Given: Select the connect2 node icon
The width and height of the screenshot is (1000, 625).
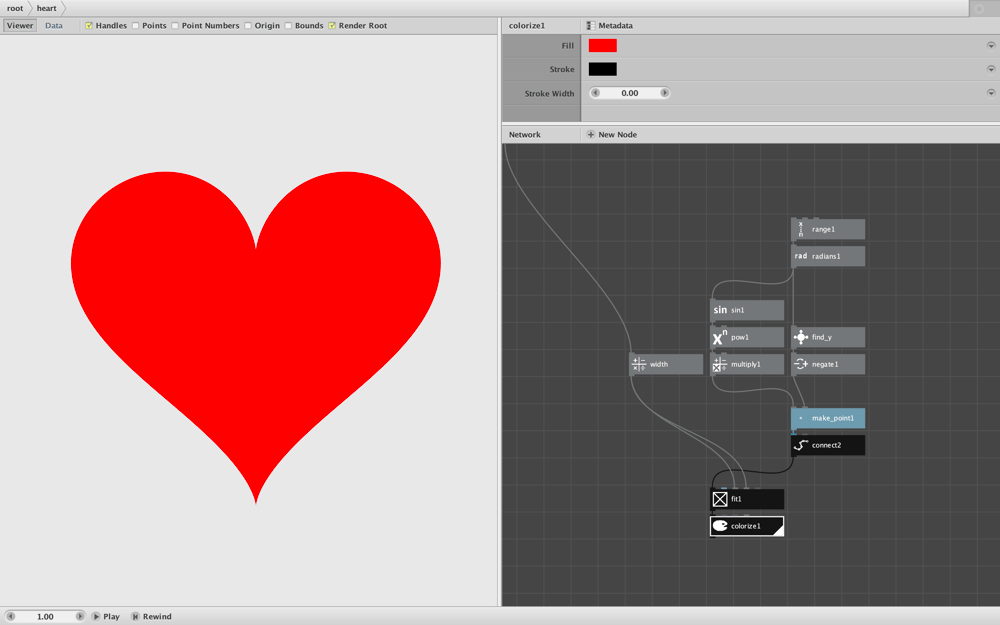Looking at the screenshot, I should click(801, 445).
